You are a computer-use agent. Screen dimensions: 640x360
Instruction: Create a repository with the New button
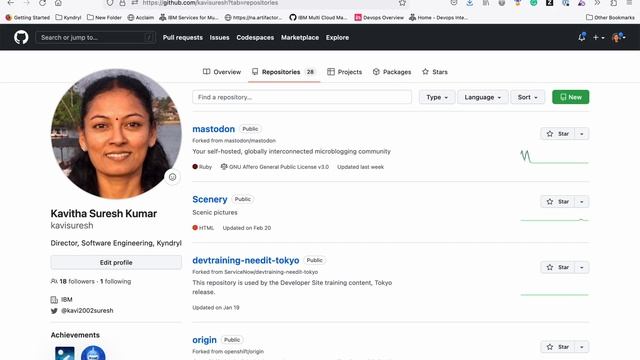pos(571,97)
